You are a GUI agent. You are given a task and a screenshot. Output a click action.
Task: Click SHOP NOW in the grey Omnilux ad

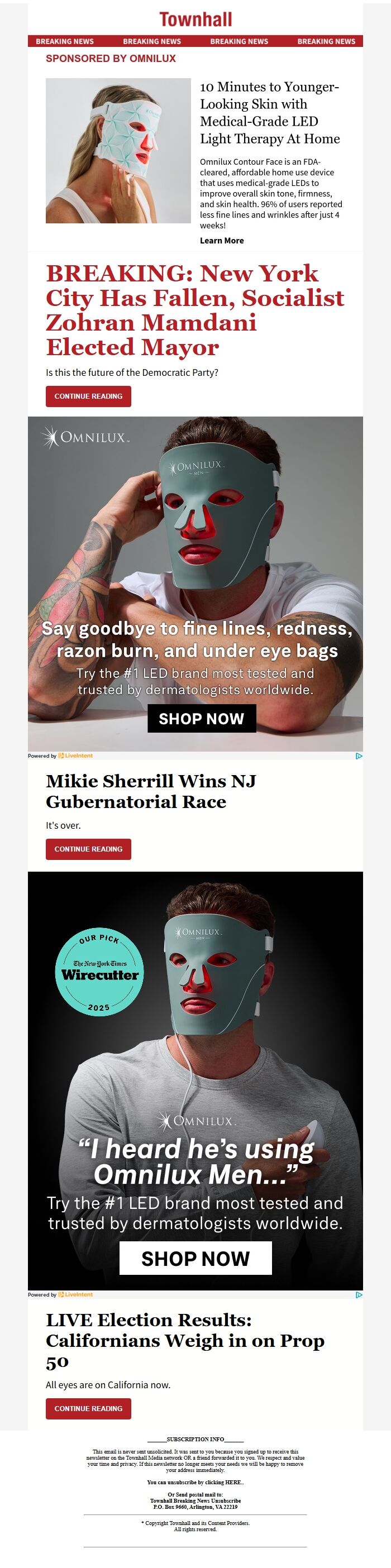click(202, 718)
